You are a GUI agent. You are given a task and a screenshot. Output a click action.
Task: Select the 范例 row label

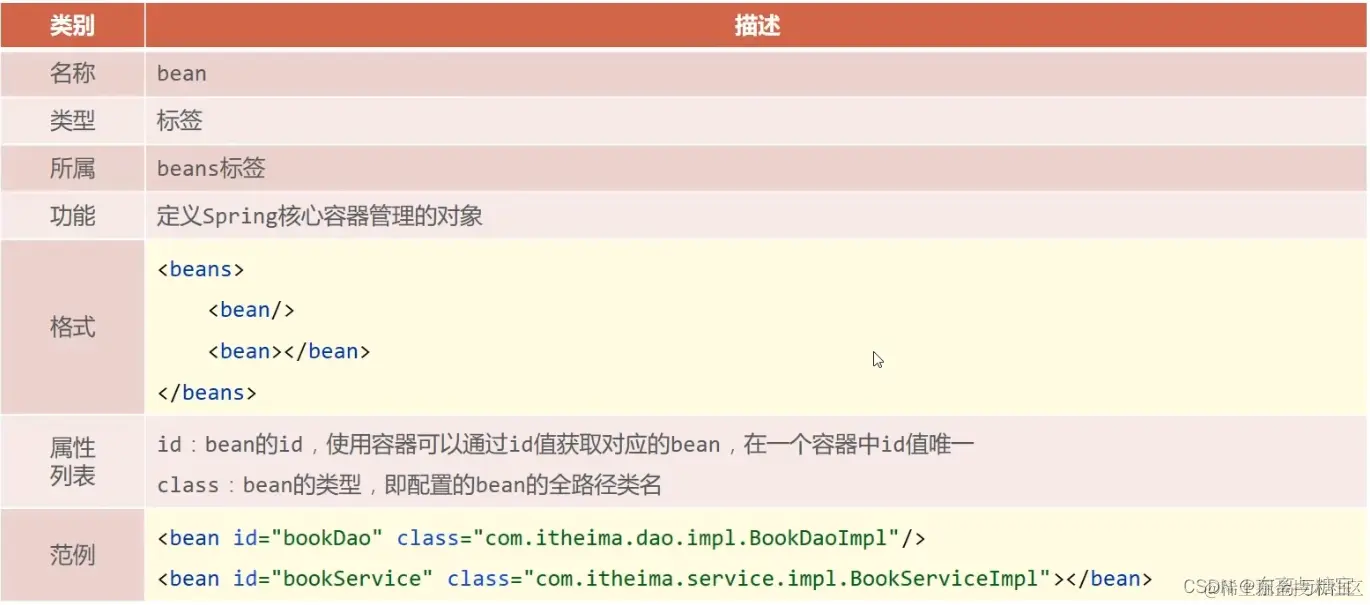72,555
